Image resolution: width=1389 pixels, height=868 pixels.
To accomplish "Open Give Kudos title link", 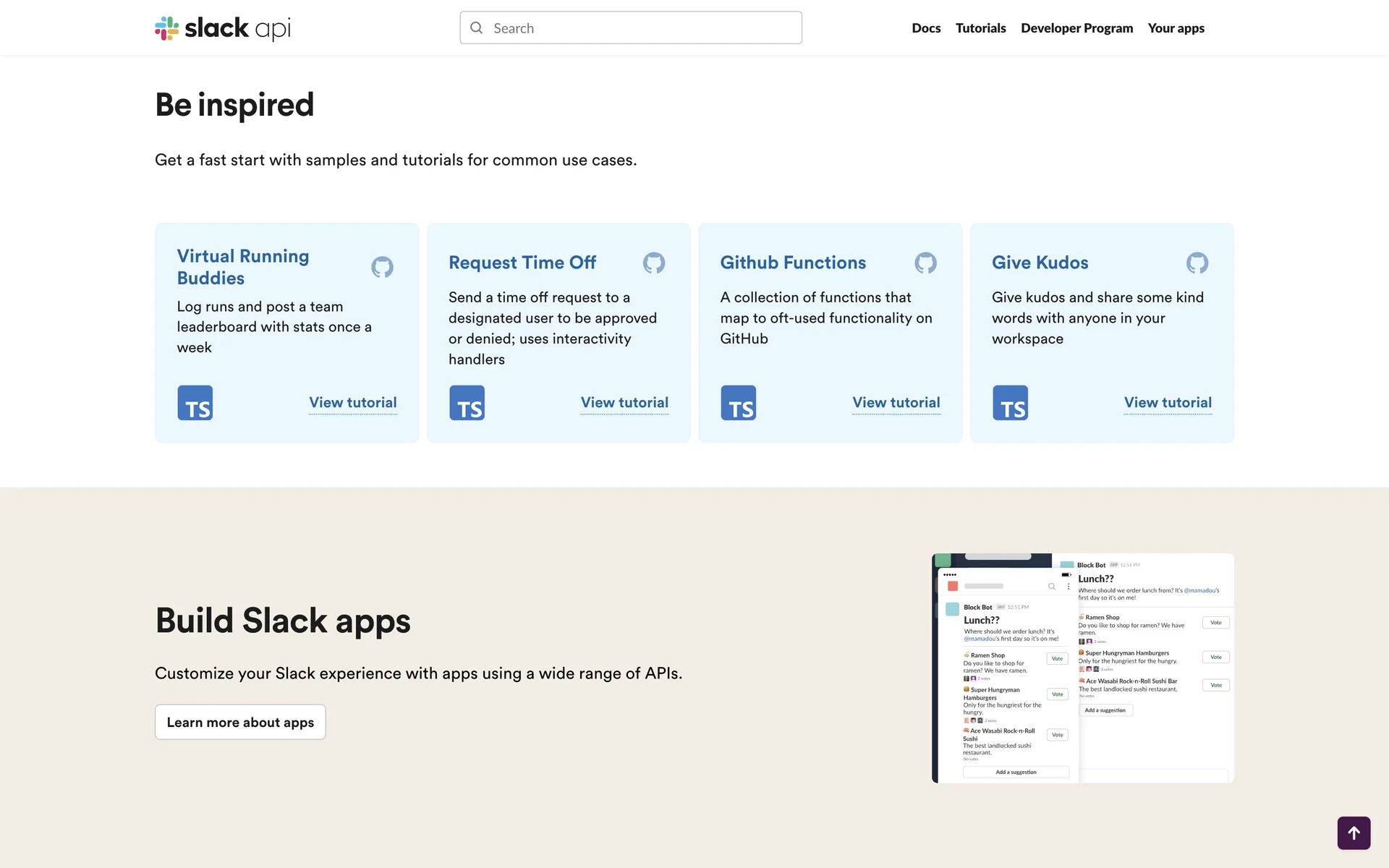I will [1040, 263].
